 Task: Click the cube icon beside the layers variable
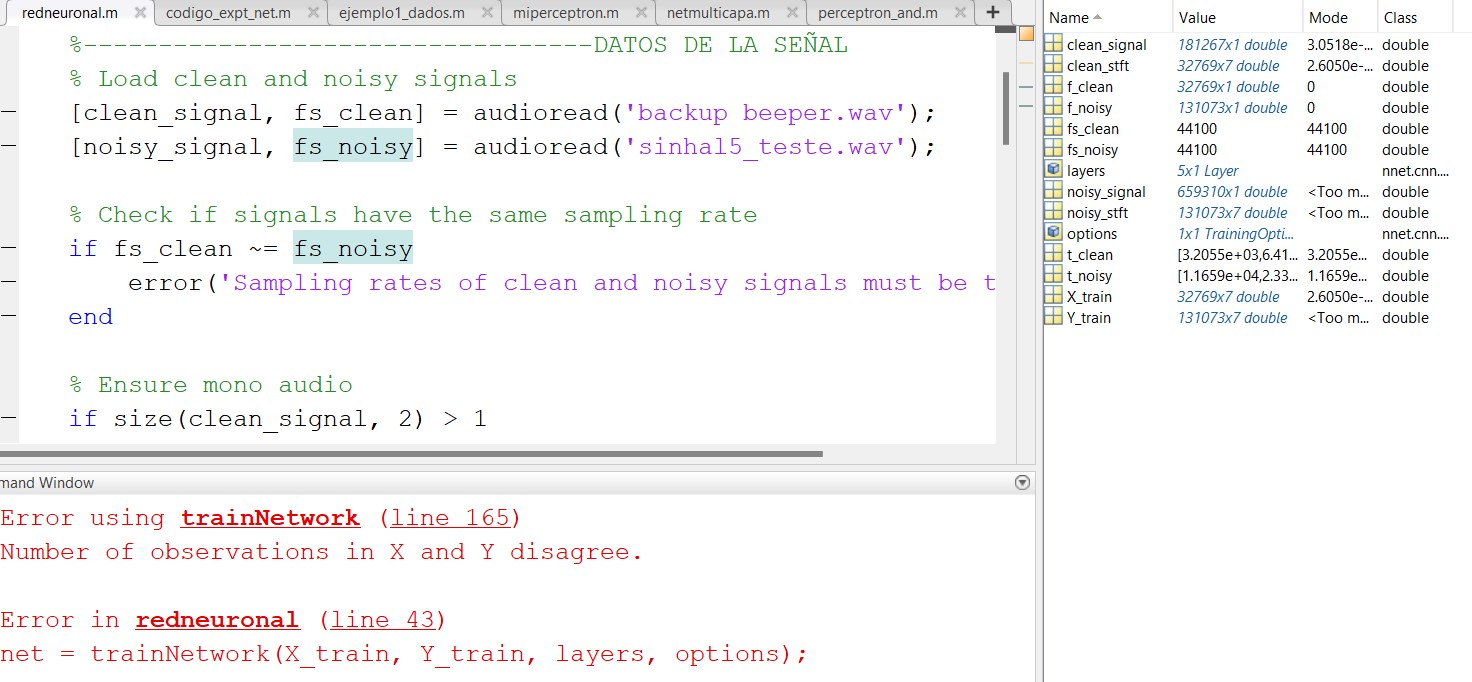[1055, 170]
